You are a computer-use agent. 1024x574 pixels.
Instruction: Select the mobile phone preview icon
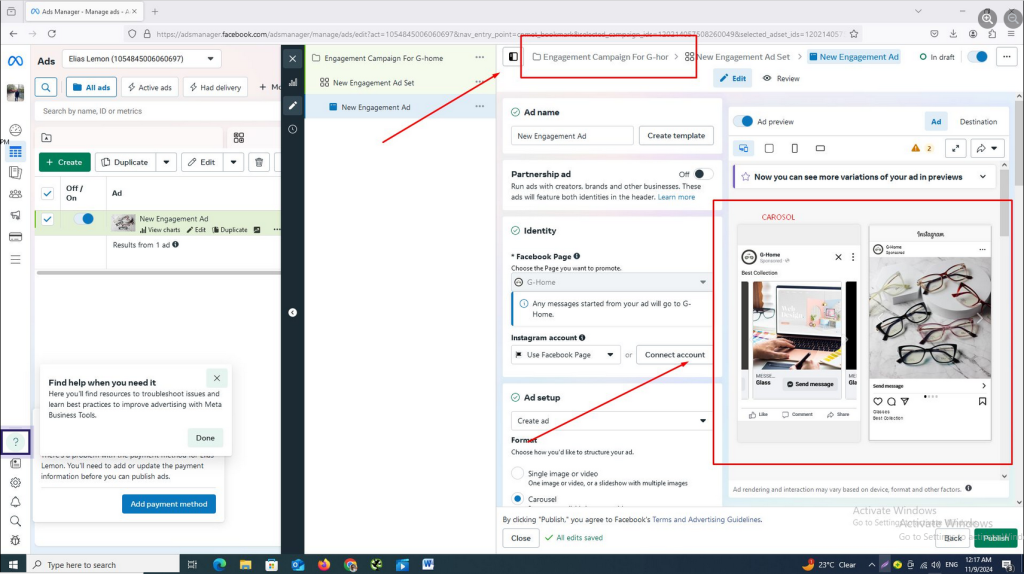point(794,148)
